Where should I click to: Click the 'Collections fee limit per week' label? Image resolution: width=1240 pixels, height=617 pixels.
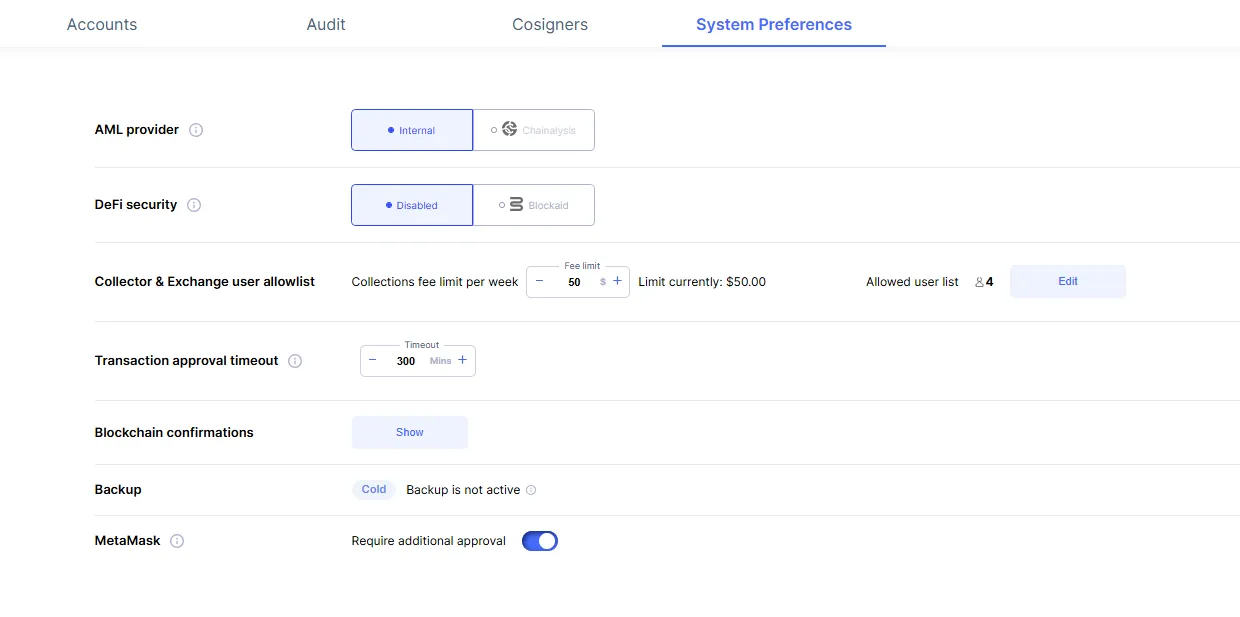tap(435, 282)
